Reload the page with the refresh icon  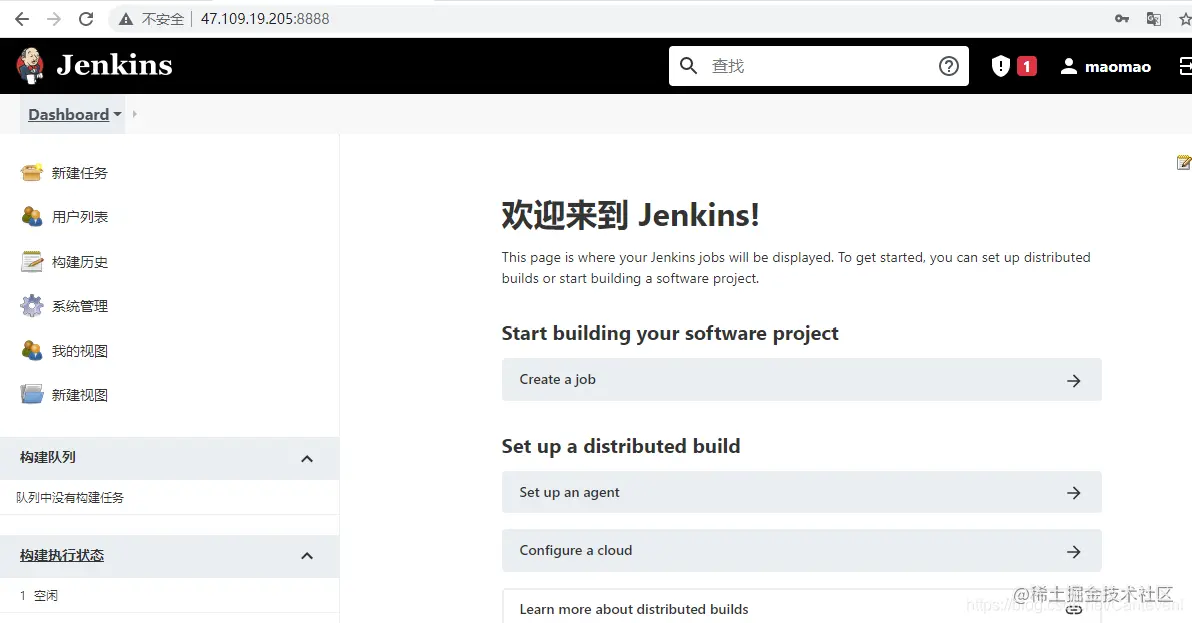(x=86, y=19)
